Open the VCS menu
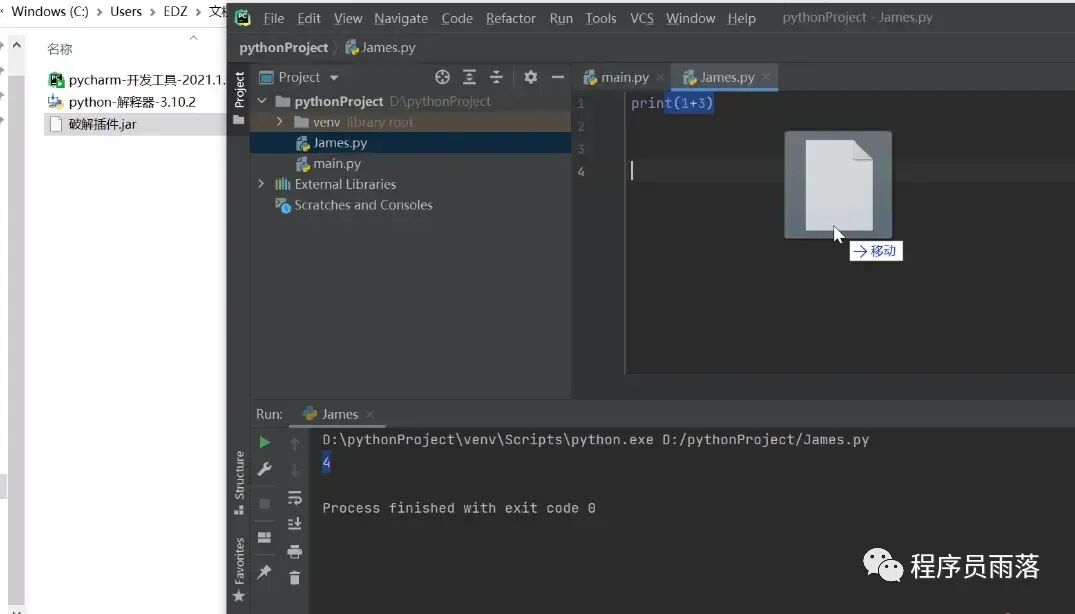This screenshot has width=1075, height=614. pos(642,19)
